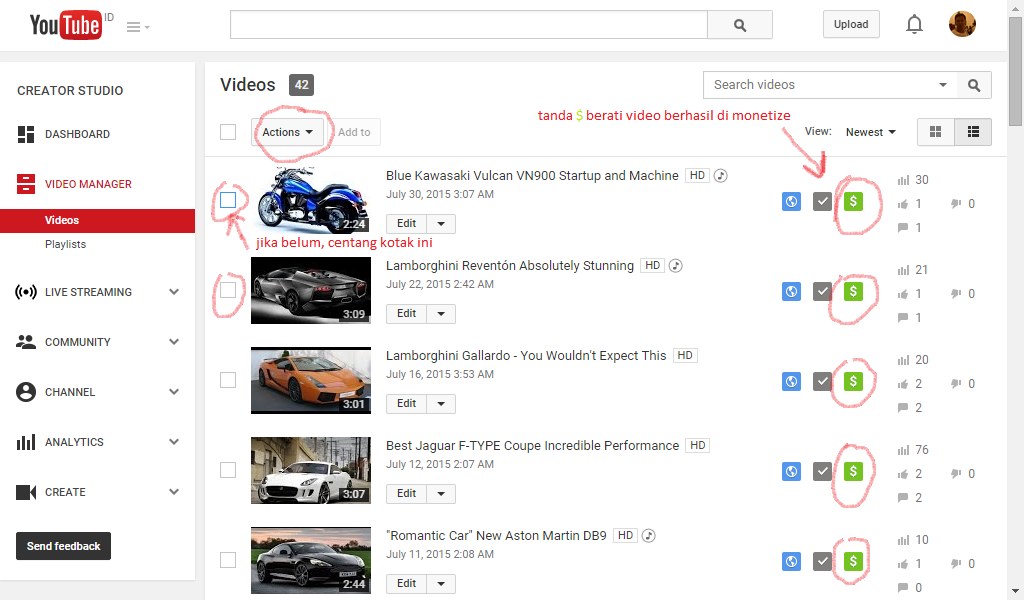Click the Search videos magnifier button
Viewport: 1024px width, 600px height.
974,85
